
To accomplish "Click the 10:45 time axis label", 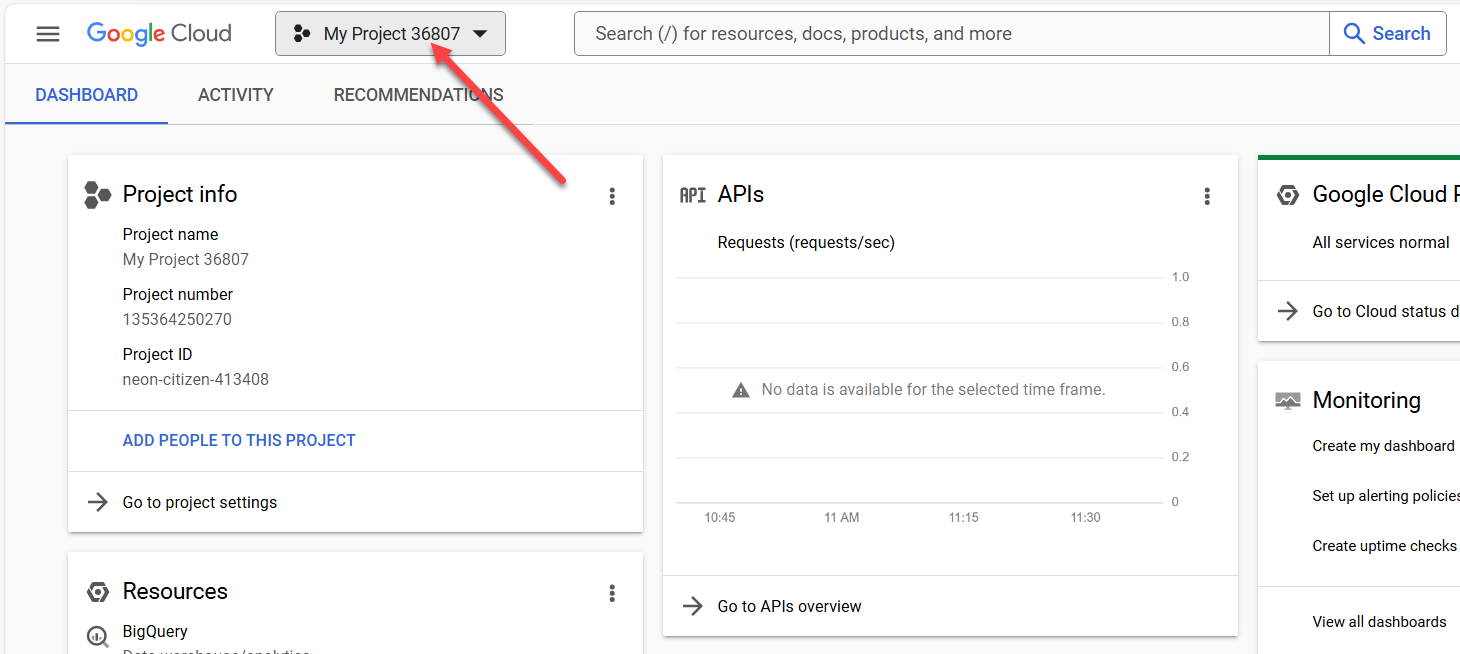I will point(720,518).
